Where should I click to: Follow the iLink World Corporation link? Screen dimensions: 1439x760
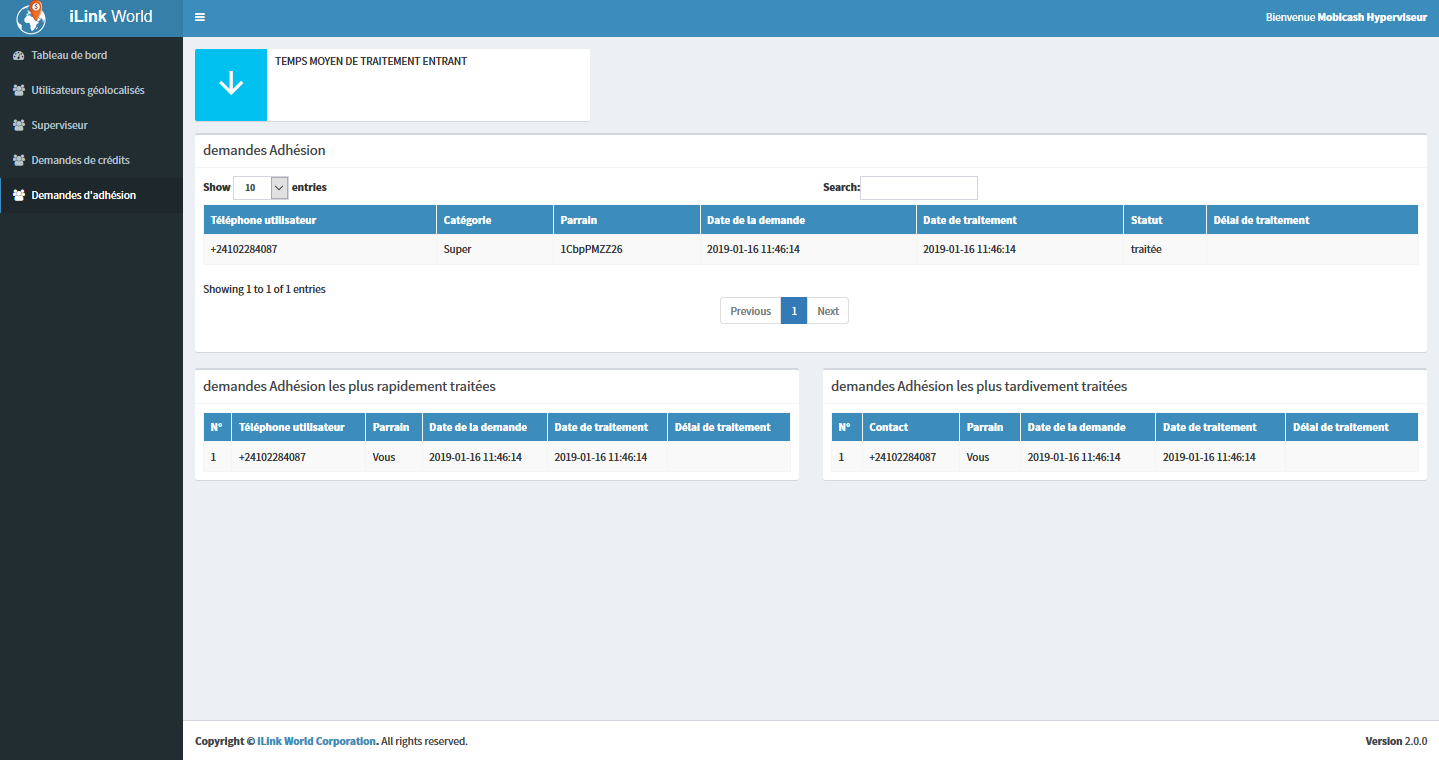pyautogui.click(x=316, y=741)
